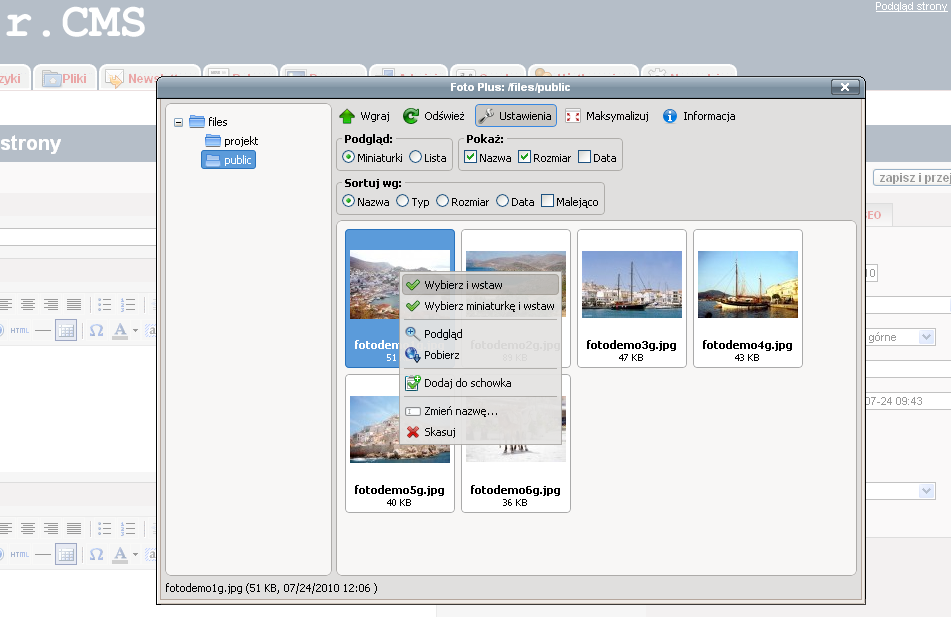Sort by Nazwa radio button
Viewport: 951px width, 617px height.
pyautogui.click(x=348, y=201)
